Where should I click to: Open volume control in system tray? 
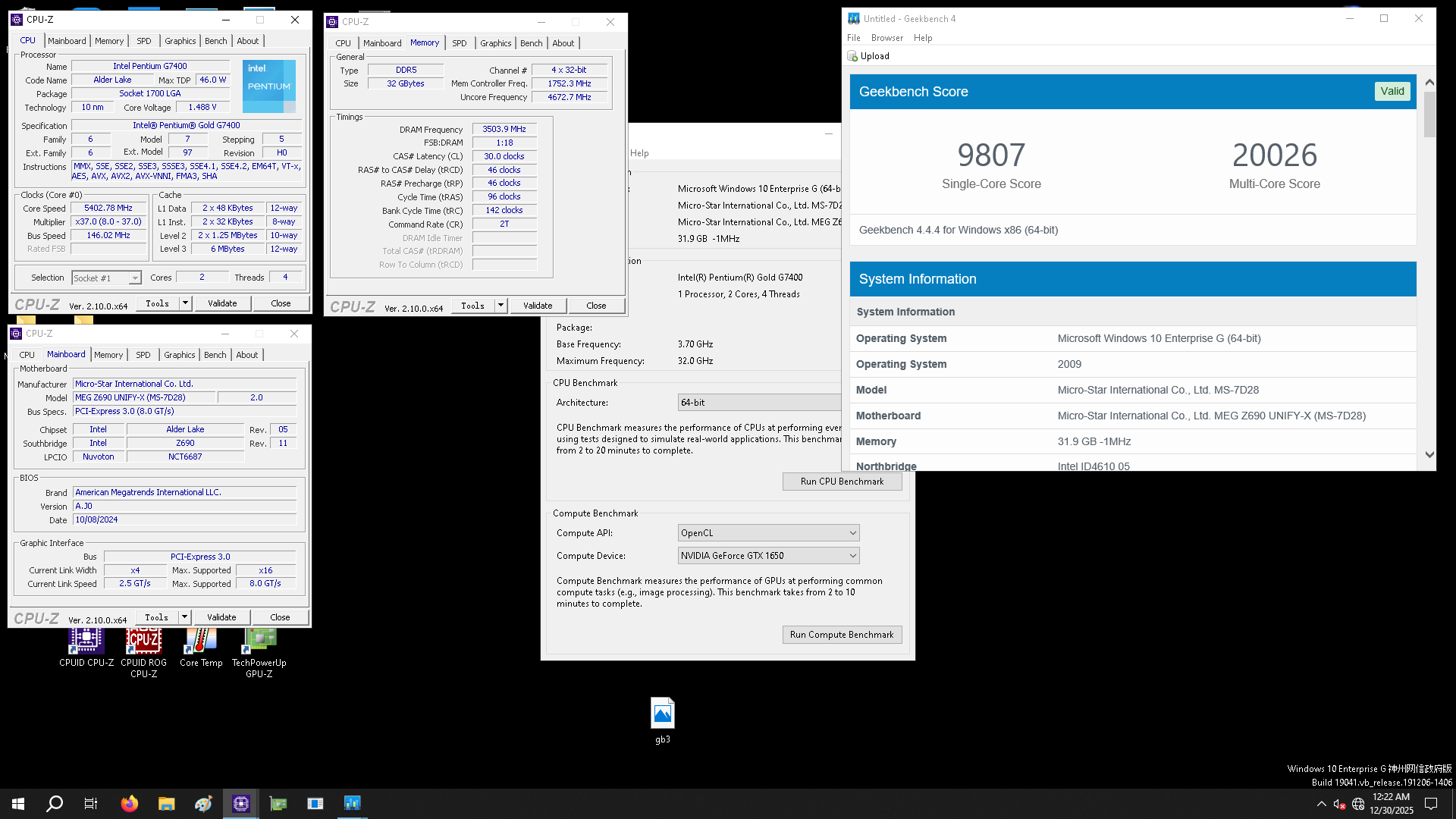click(x=1339, y=804)
